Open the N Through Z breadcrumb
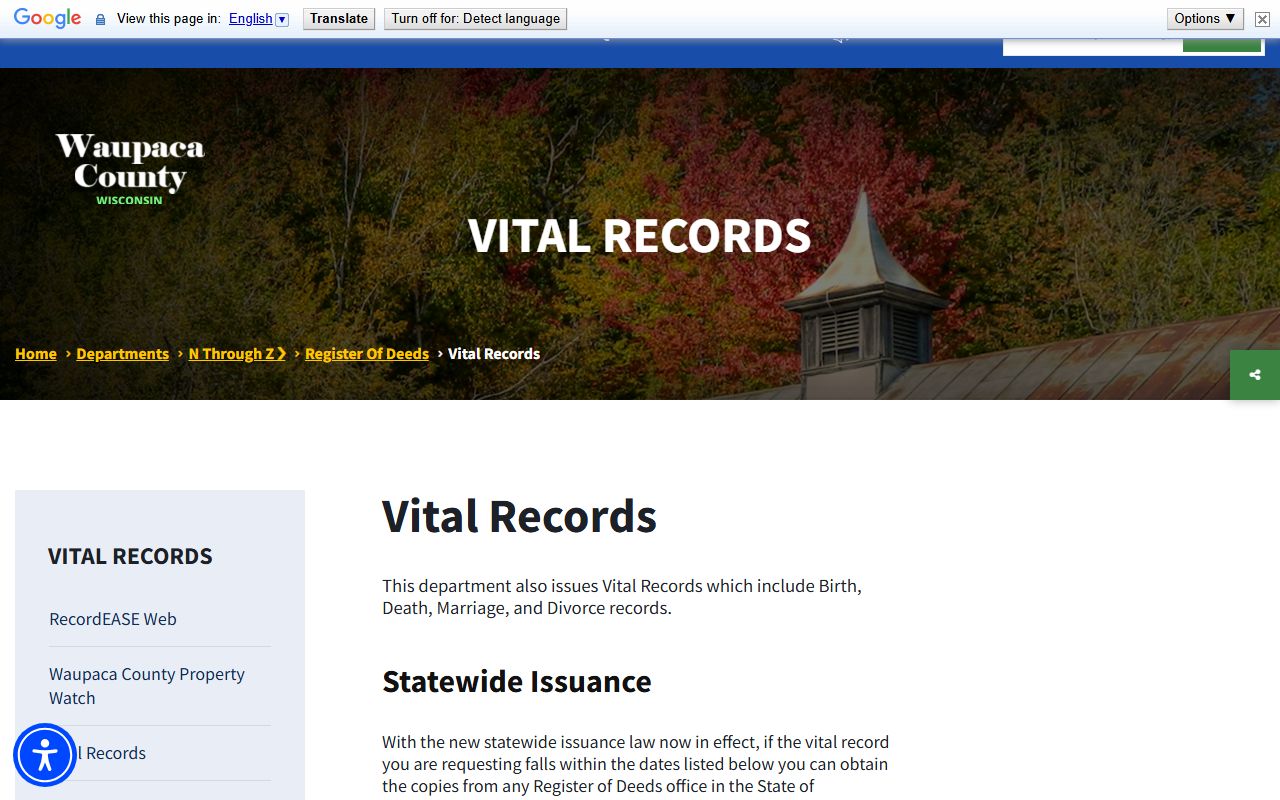Image resolution: width=1280 pixels, height=800 pixels. click(x=237, y=354)
